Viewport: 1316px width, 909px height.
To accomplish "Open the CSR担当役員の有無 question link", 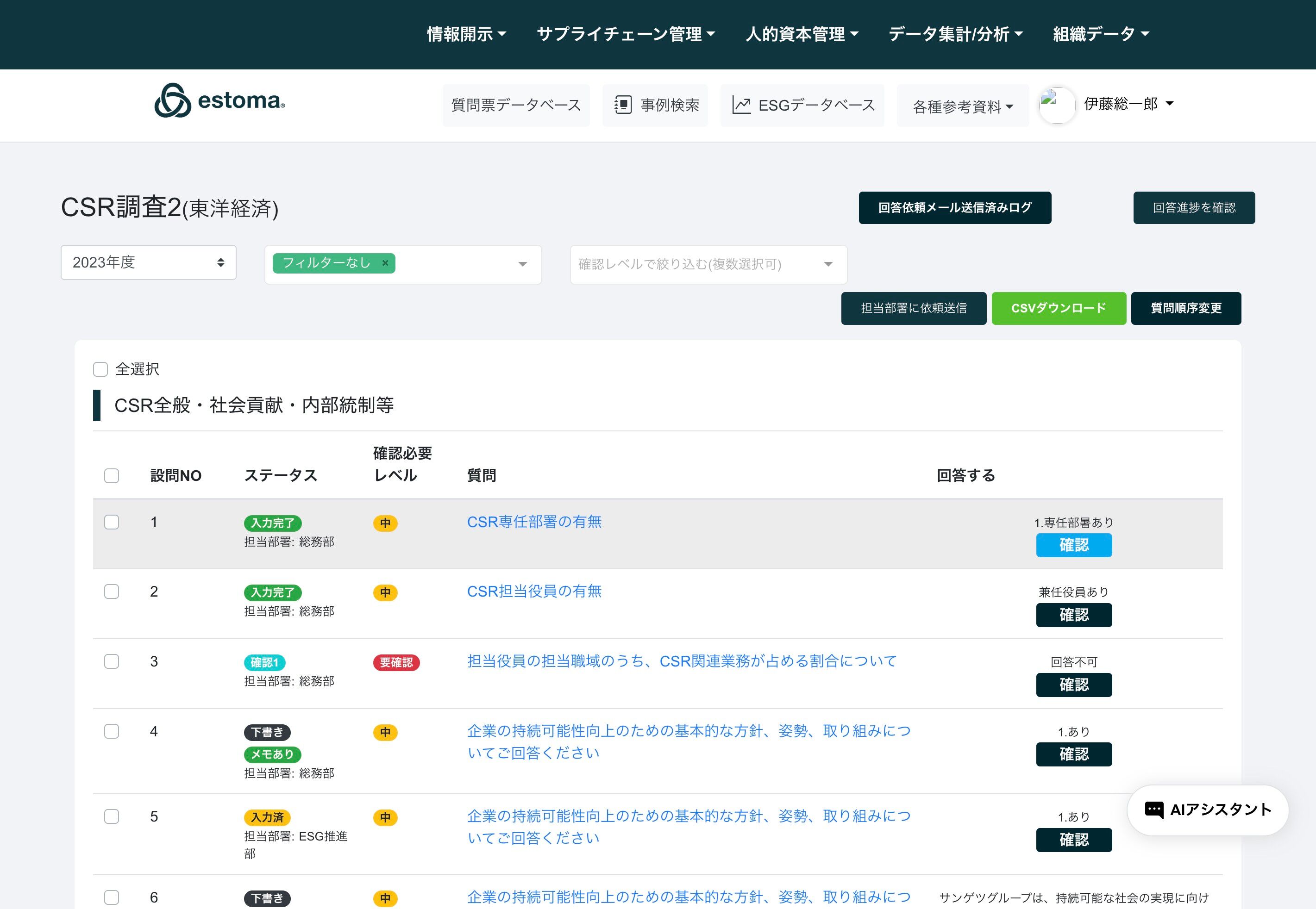I will pyautogui.click(x=534, y=591).
